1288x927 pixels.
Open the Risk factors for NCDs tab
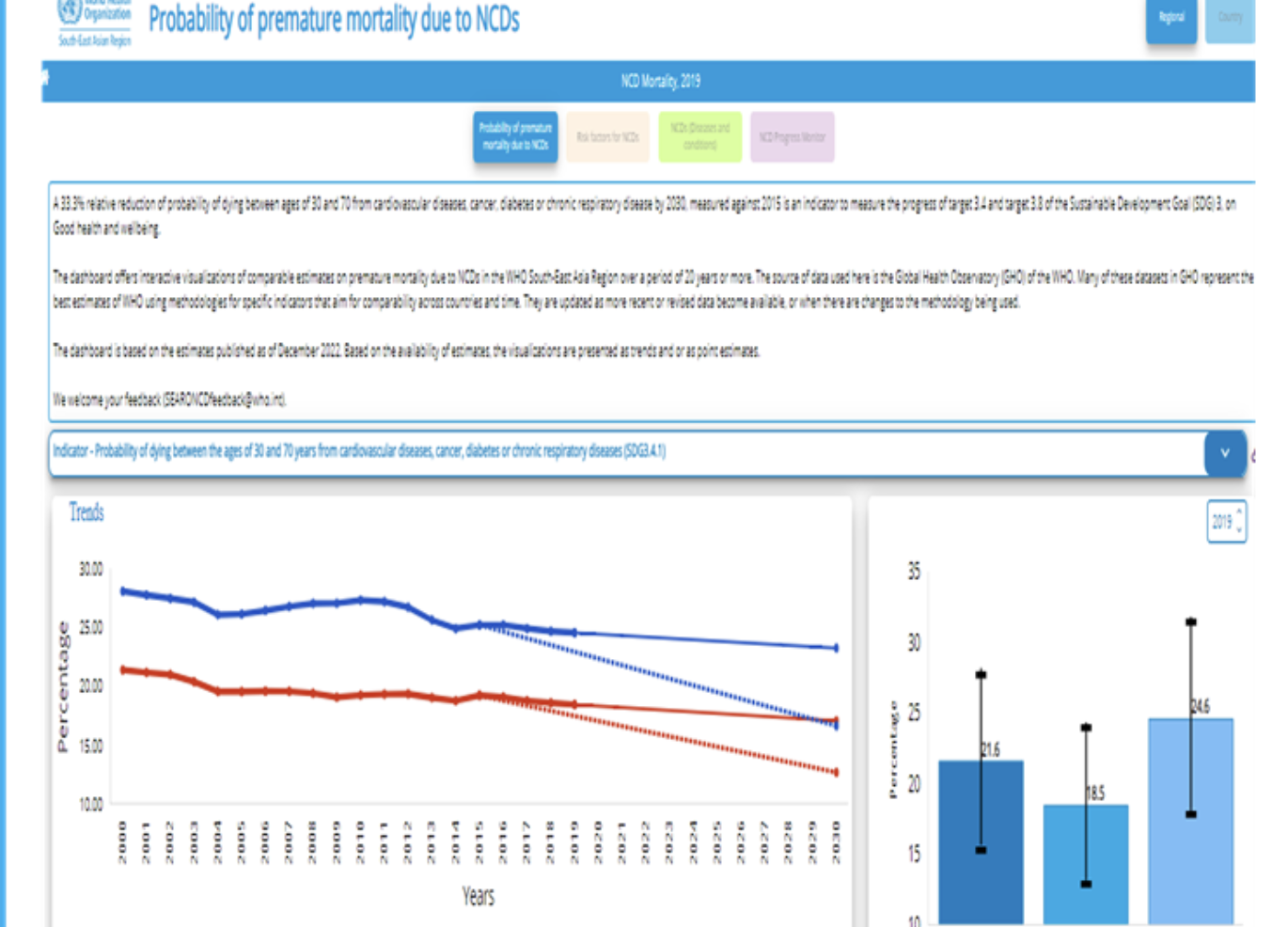pyautogui.click(x=607, y=134)
